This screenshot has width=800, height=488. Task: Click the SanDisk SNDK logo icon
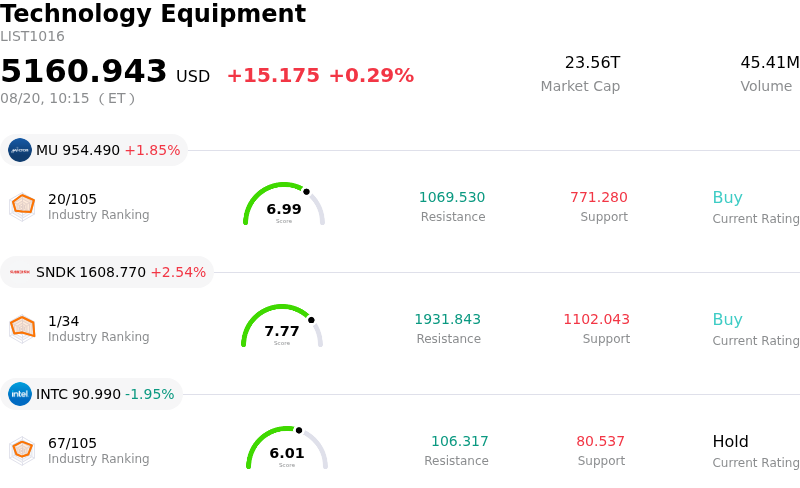pos(20,272)
